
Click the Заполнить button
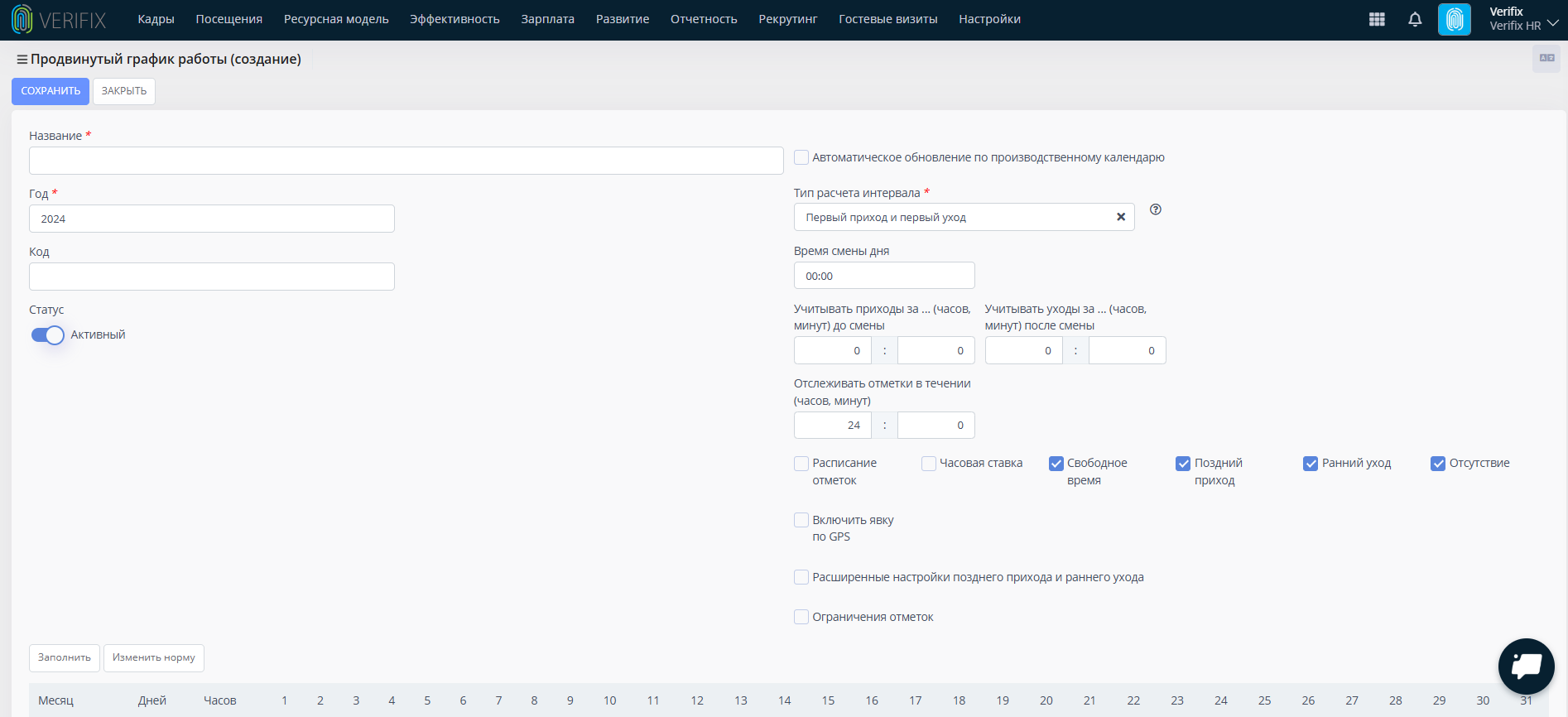click(x=65, y=657)
